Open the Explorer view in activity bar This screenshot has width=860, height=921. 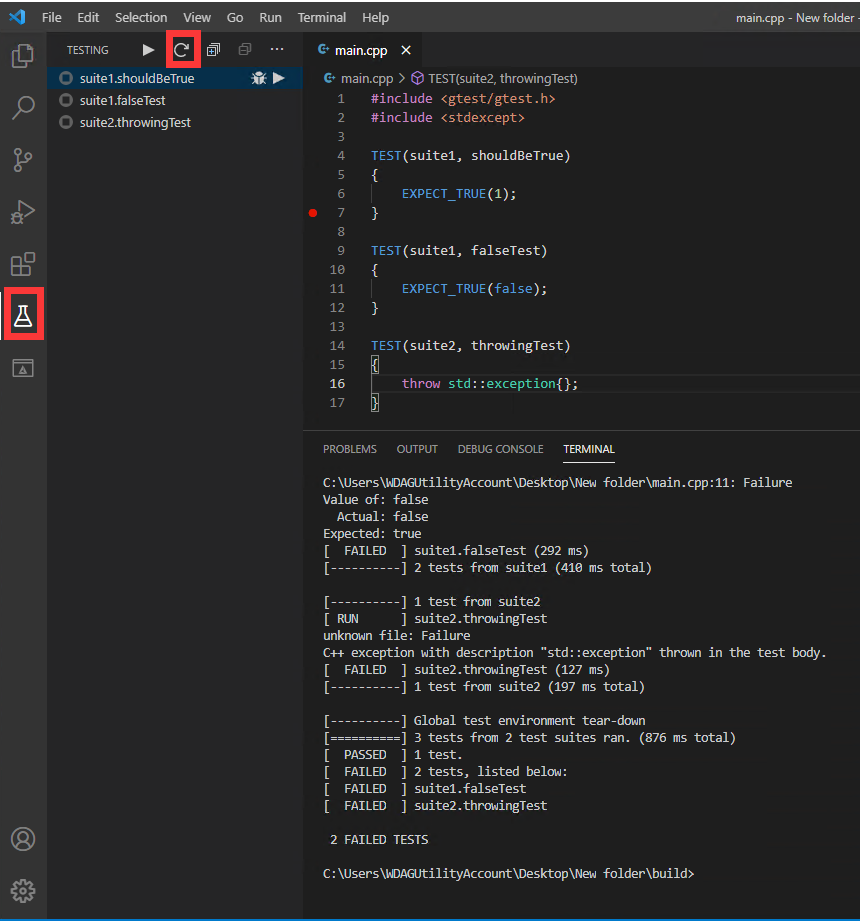23,56
